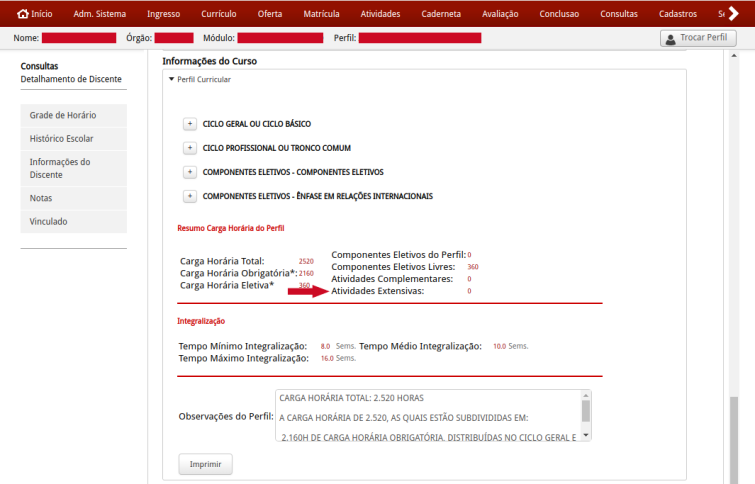The width and height of the screenshot is (755, 484).
Task: Click the observations box scroll-up arrow
Action: click(586, 396)
